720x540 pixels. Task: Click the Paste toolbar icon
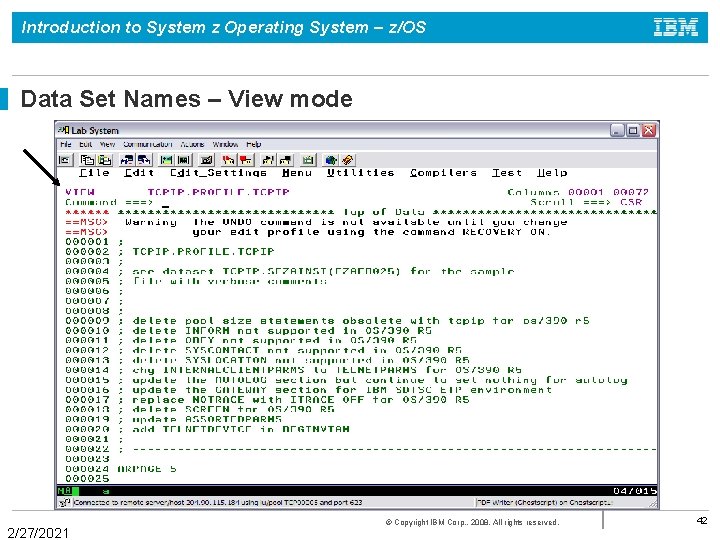[105, 160]
